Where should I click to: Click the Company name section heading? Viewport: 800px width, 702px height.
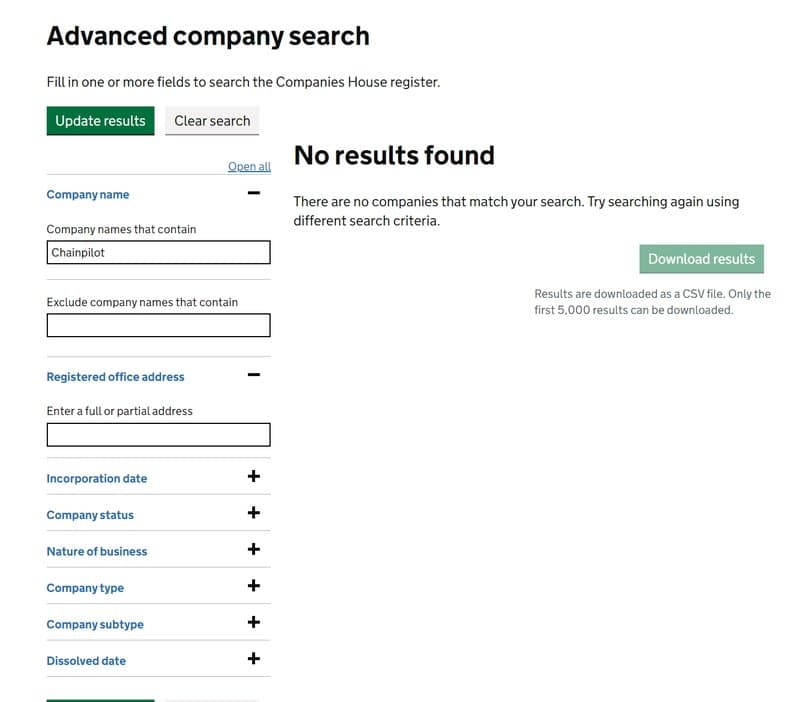(x=88, y=195)
